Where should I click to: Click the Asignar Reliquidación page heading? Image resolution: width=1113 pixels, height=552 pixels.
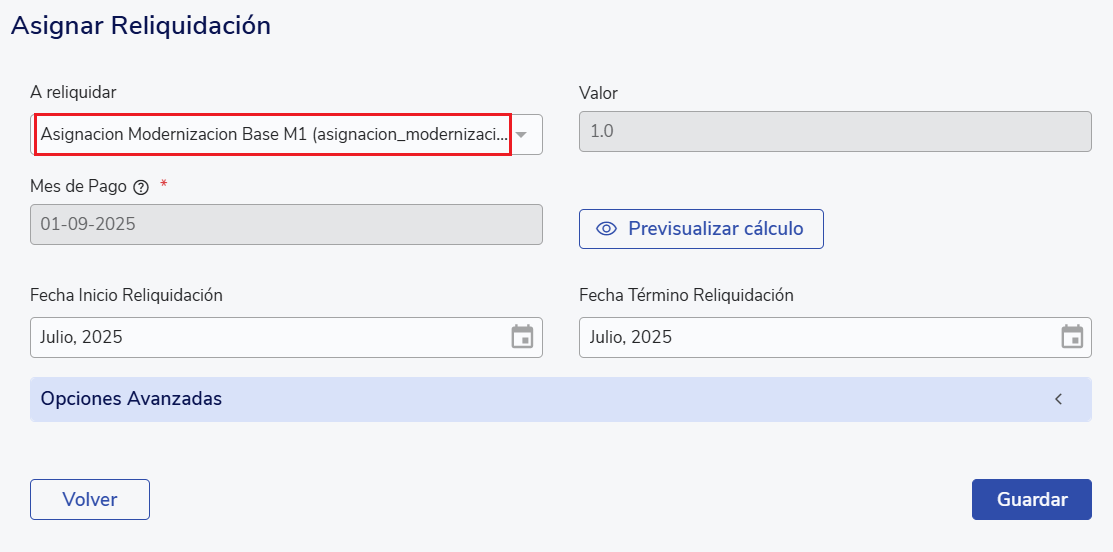pyautogui.click(x=141, y=26)
